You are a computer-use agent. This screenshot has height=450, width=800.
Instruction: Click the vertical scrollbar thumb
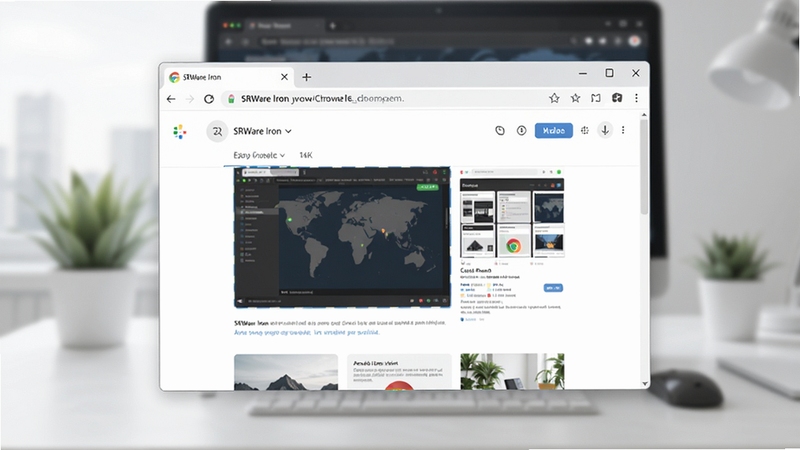pyautogui.click(x=644, y=167)
